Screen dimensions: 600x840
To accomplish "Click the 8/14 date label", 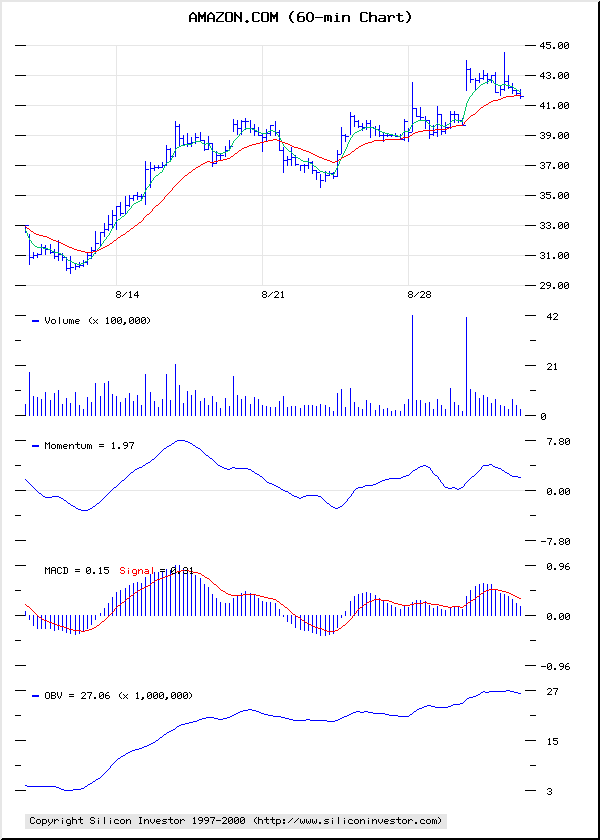I will click(x=127, y=295).
